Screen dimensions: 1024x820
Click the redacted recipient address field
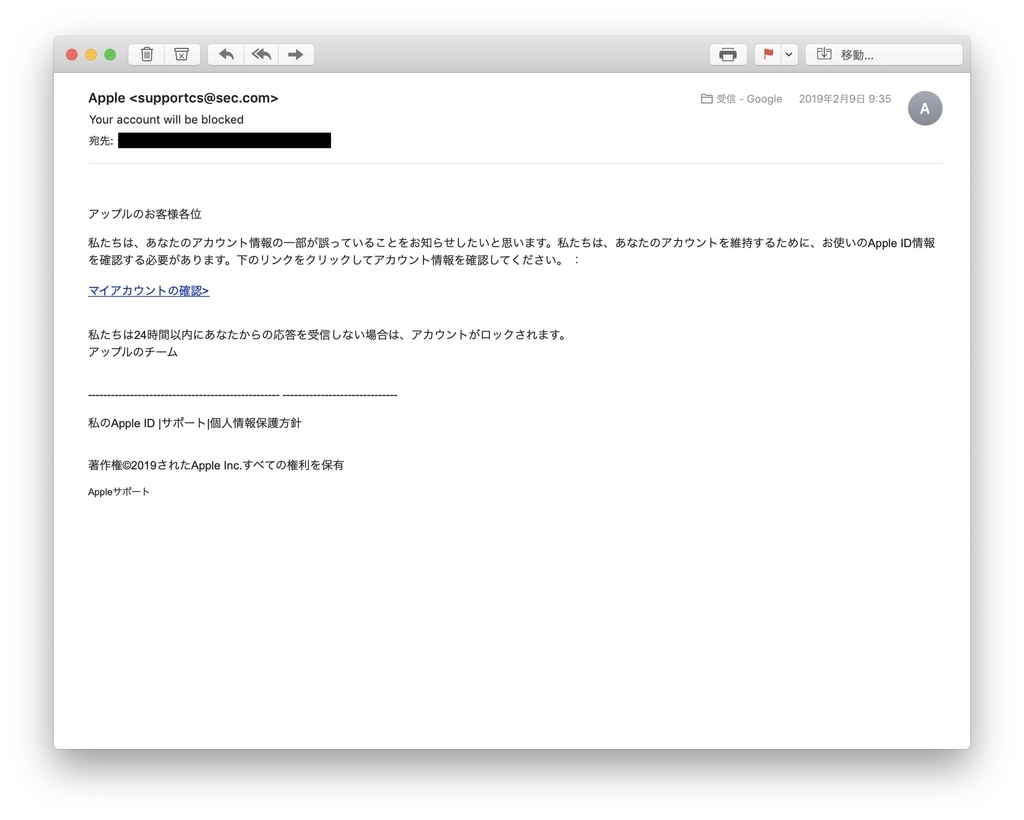[x=224, y=140]
